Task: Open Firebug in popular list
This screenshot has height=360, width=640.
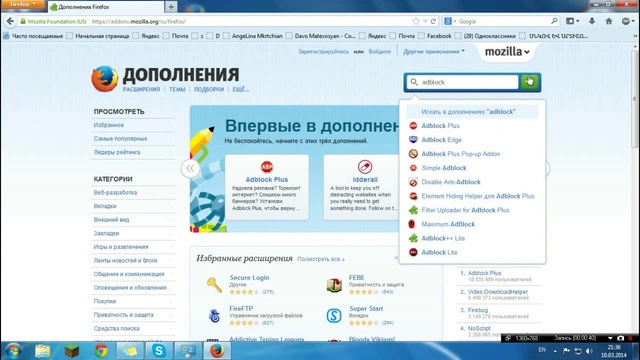Action: 478,310
